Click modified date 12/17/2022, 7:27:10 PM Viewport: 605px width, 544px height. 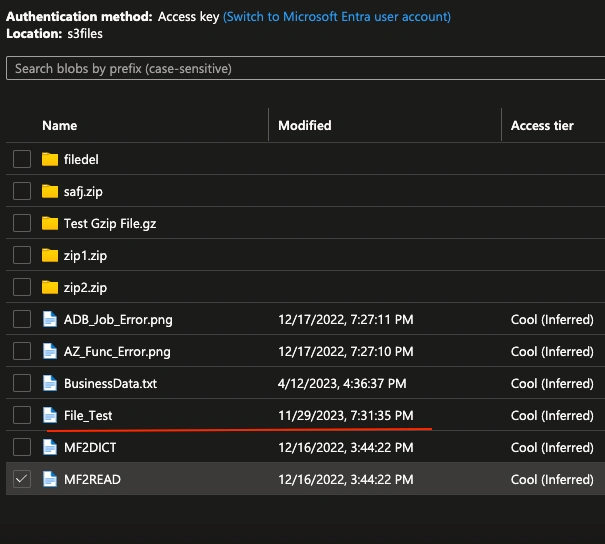(x=346, y=351)
